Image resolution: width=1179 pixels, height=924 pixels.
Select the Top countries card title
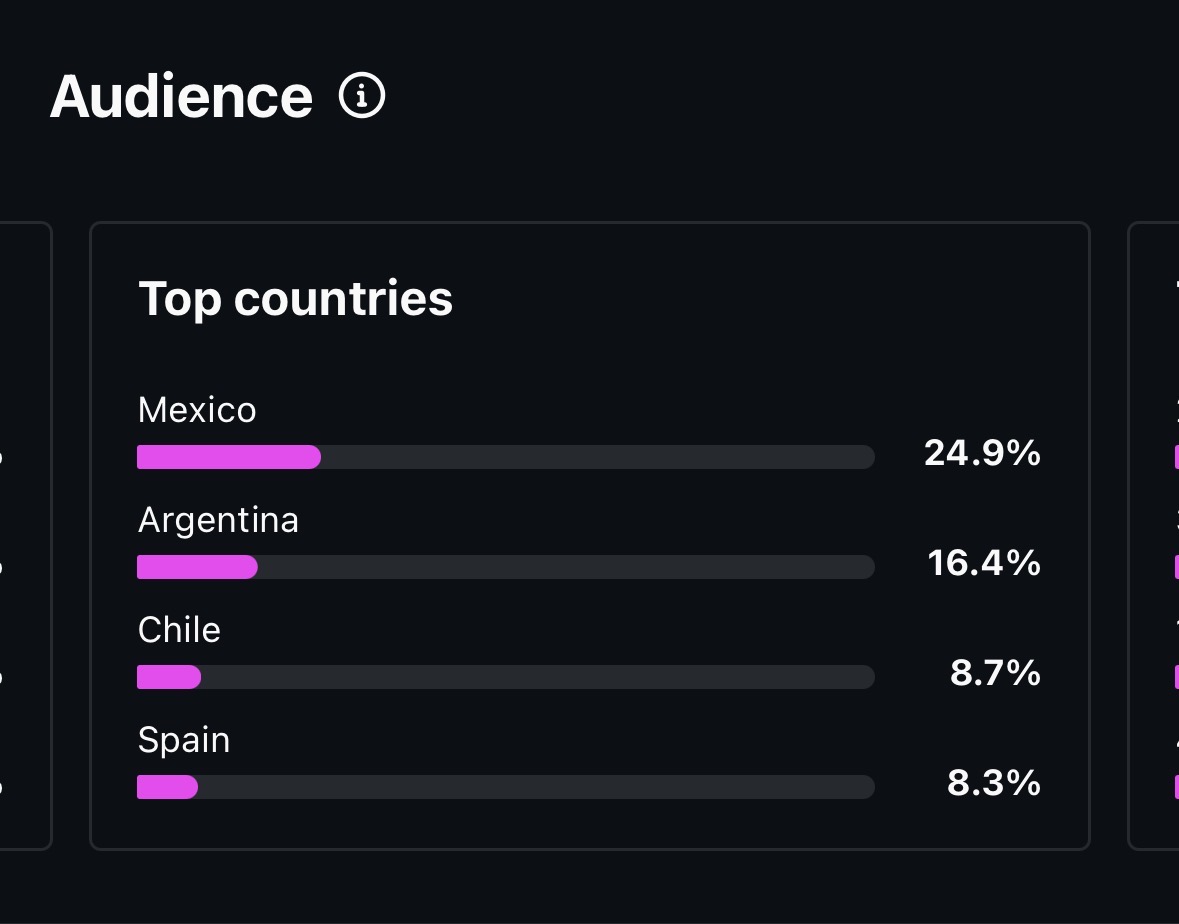tap(295, 298)
